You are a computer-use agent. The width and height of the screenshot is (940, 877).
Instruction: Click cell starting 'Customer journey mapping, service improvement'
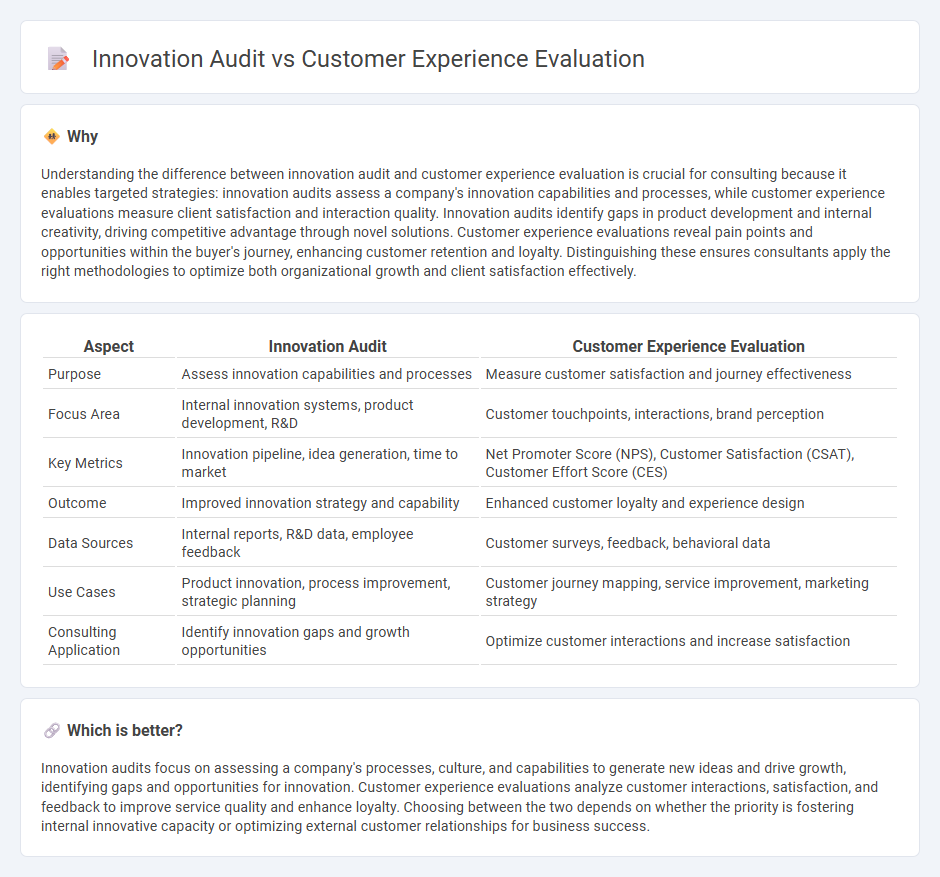pyautogui.click(x=688, y=592)
